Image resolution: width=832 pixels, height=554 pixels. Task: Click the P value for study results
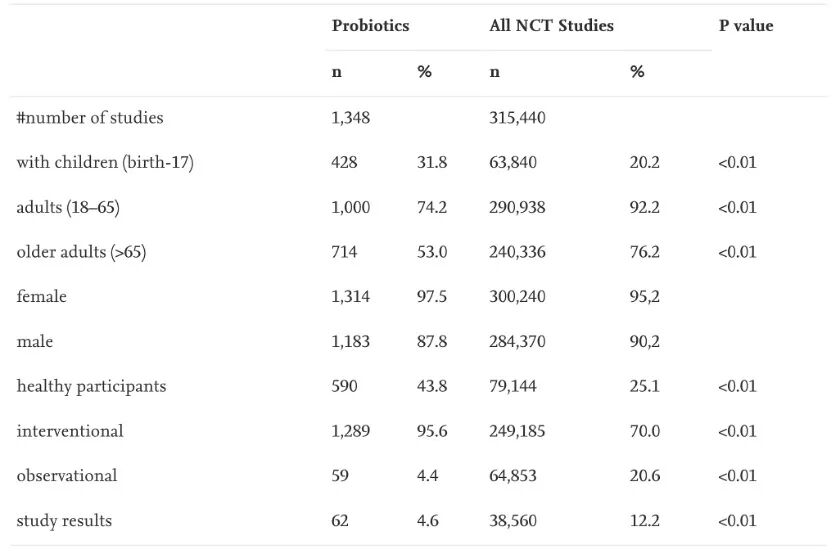point(737,521)
